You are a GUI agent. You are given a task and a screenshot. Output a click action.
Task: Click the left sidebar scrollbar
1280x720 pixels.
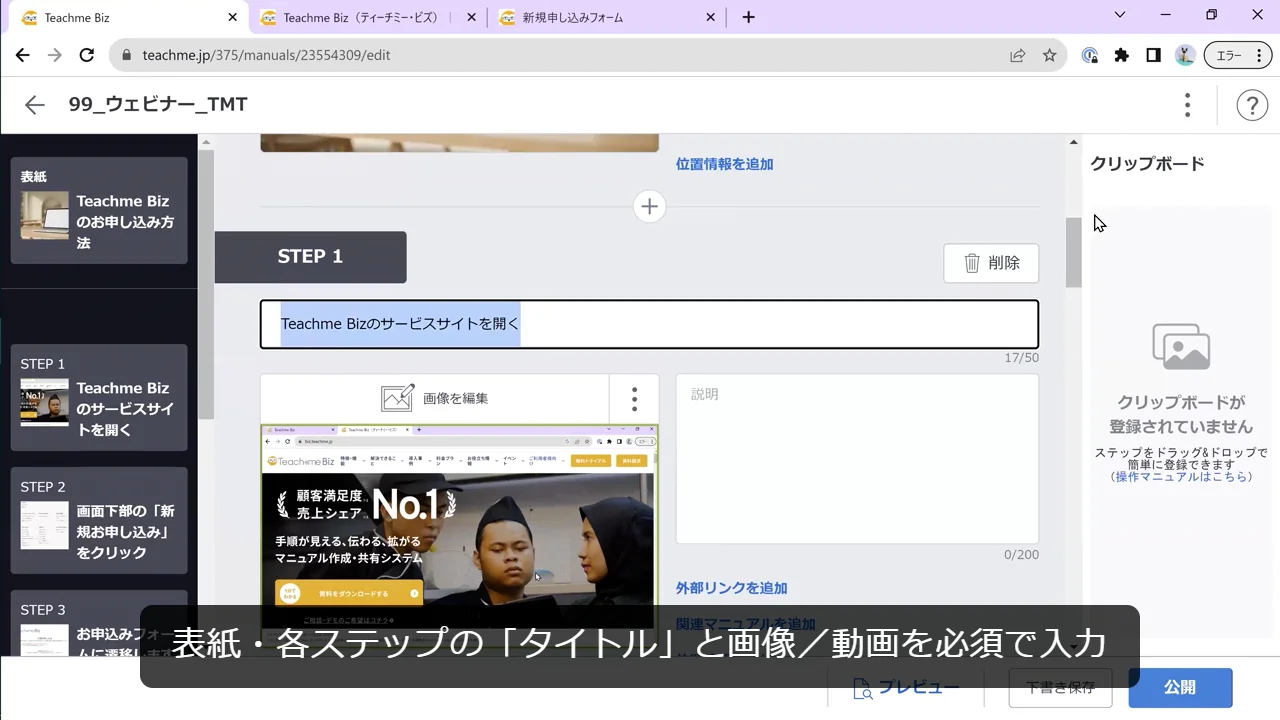pos(206,284)
